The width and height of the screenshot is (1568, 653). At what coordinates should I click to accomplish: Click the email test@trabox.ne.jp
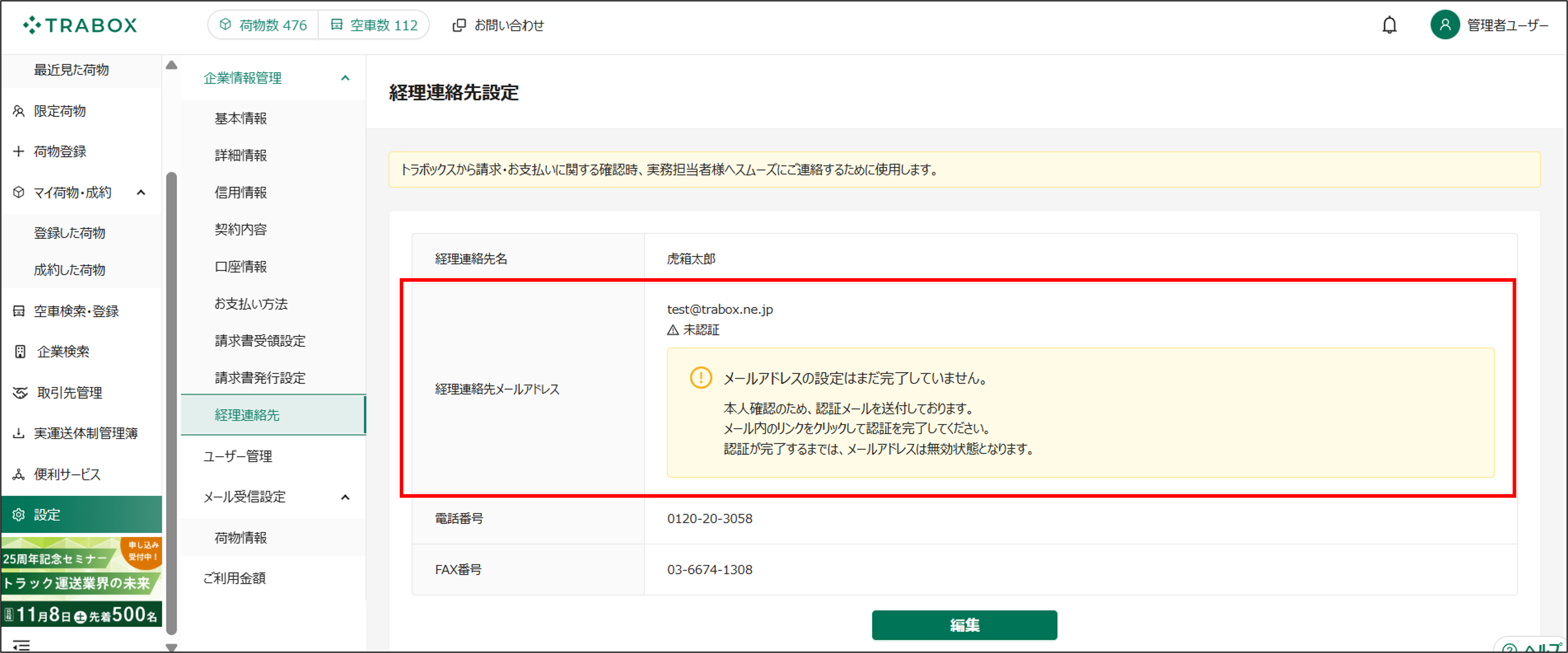click(x=720, y=309)
